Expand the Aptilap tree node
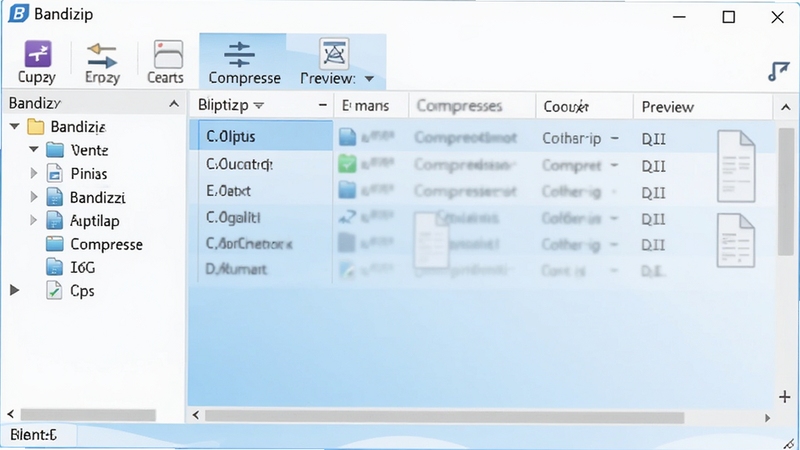 [34, 220]
